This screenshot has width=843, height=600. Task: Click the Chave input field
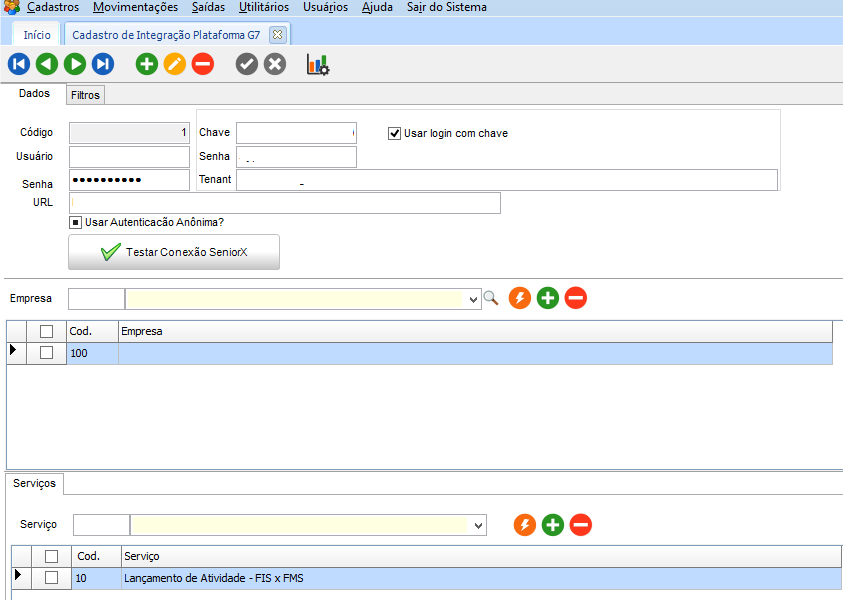pos(296,133)
